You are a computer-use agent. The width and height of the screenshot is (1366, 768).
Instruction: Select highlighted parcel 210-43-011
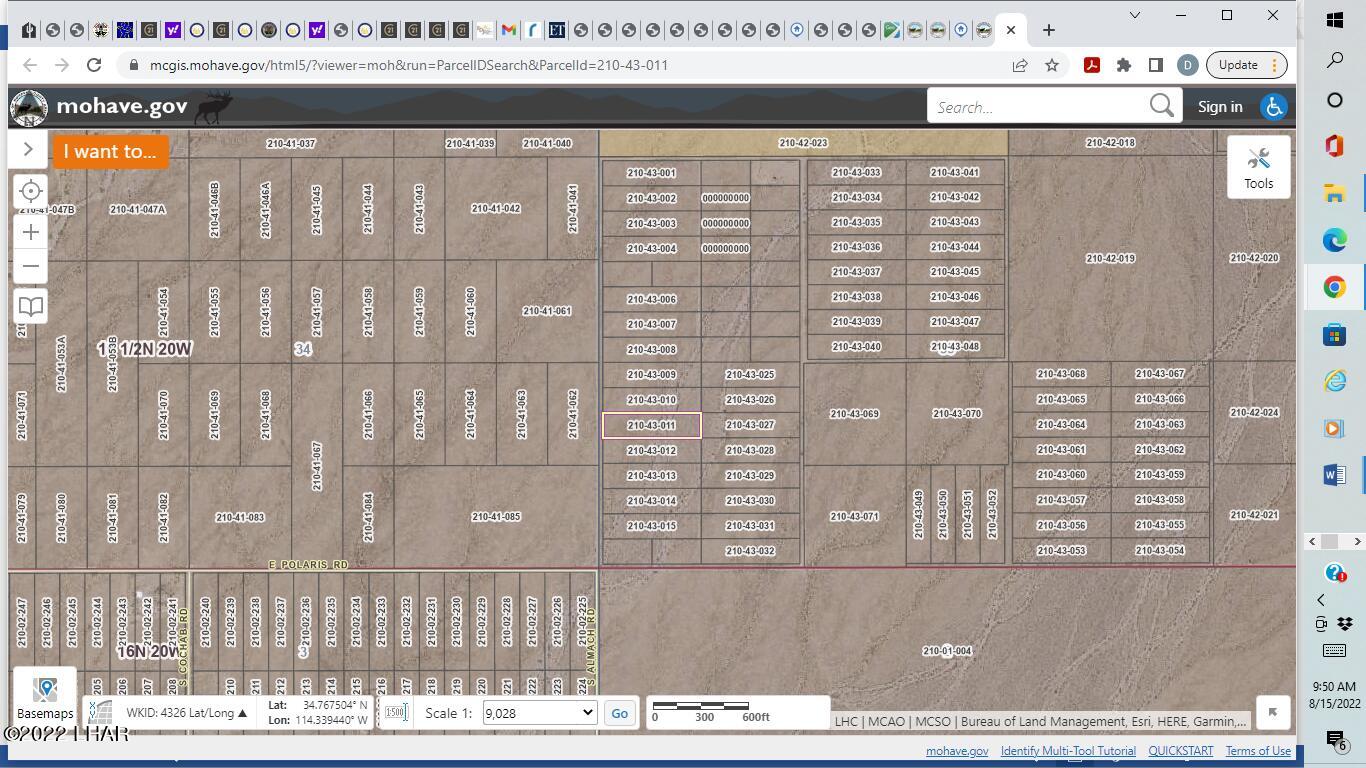click(651, 425)
